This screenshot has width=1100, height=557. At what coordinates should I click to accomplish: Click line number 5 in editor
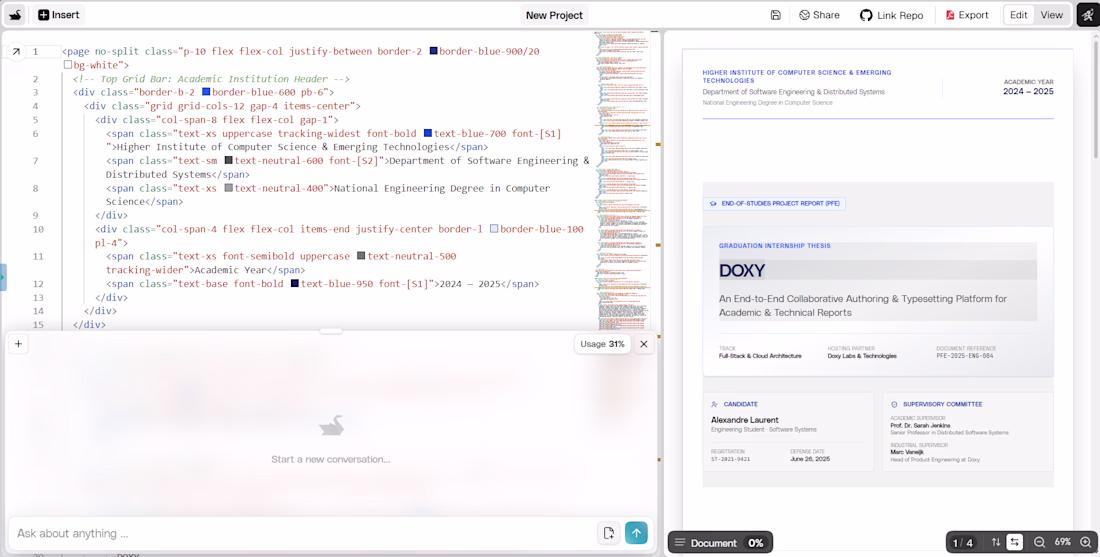[35, 119]
